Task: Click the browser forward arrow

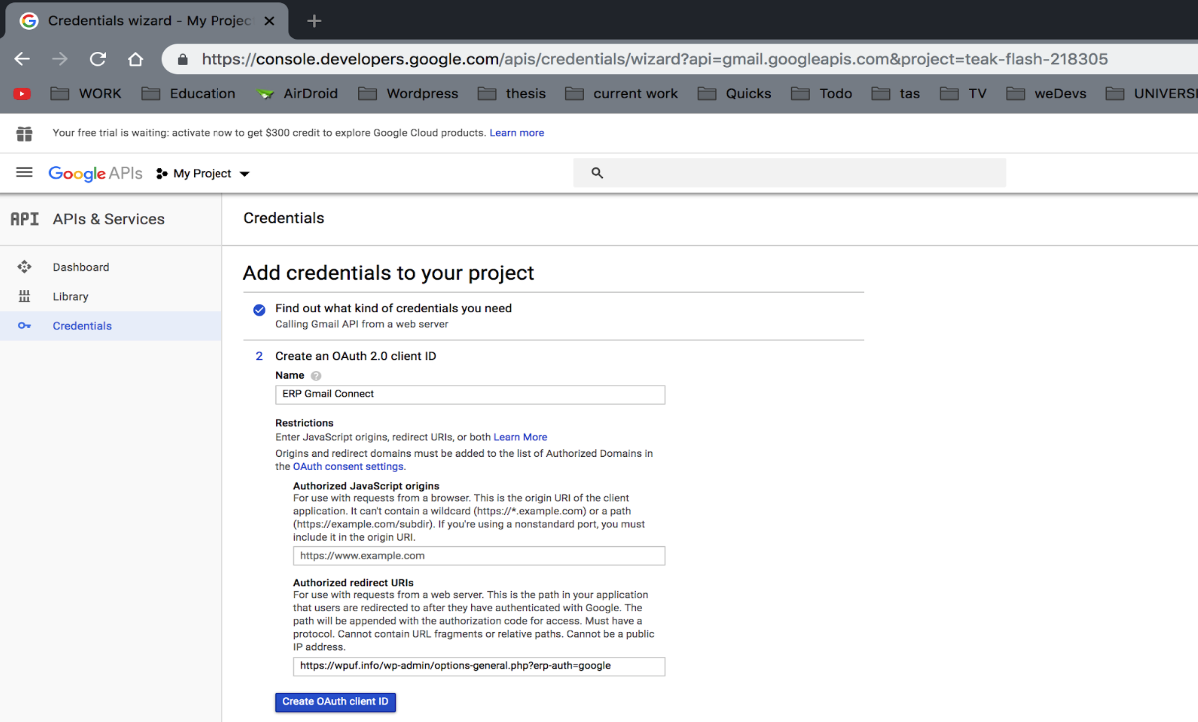Action: pyautogui.click(x=60, y=59)
